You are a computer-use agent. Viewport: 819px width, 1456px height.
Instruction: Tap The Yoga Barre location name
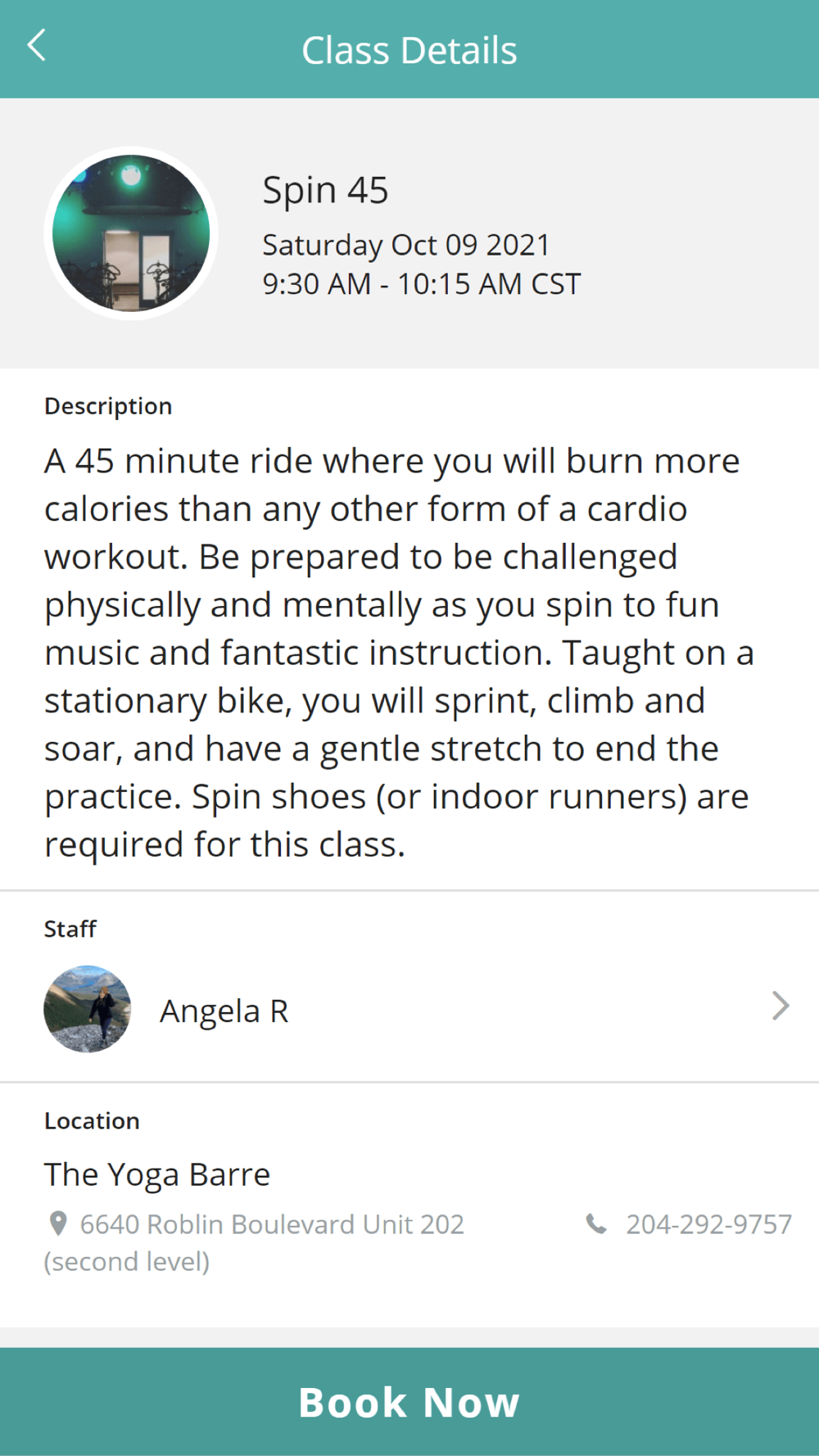[x=157, y=1174]
